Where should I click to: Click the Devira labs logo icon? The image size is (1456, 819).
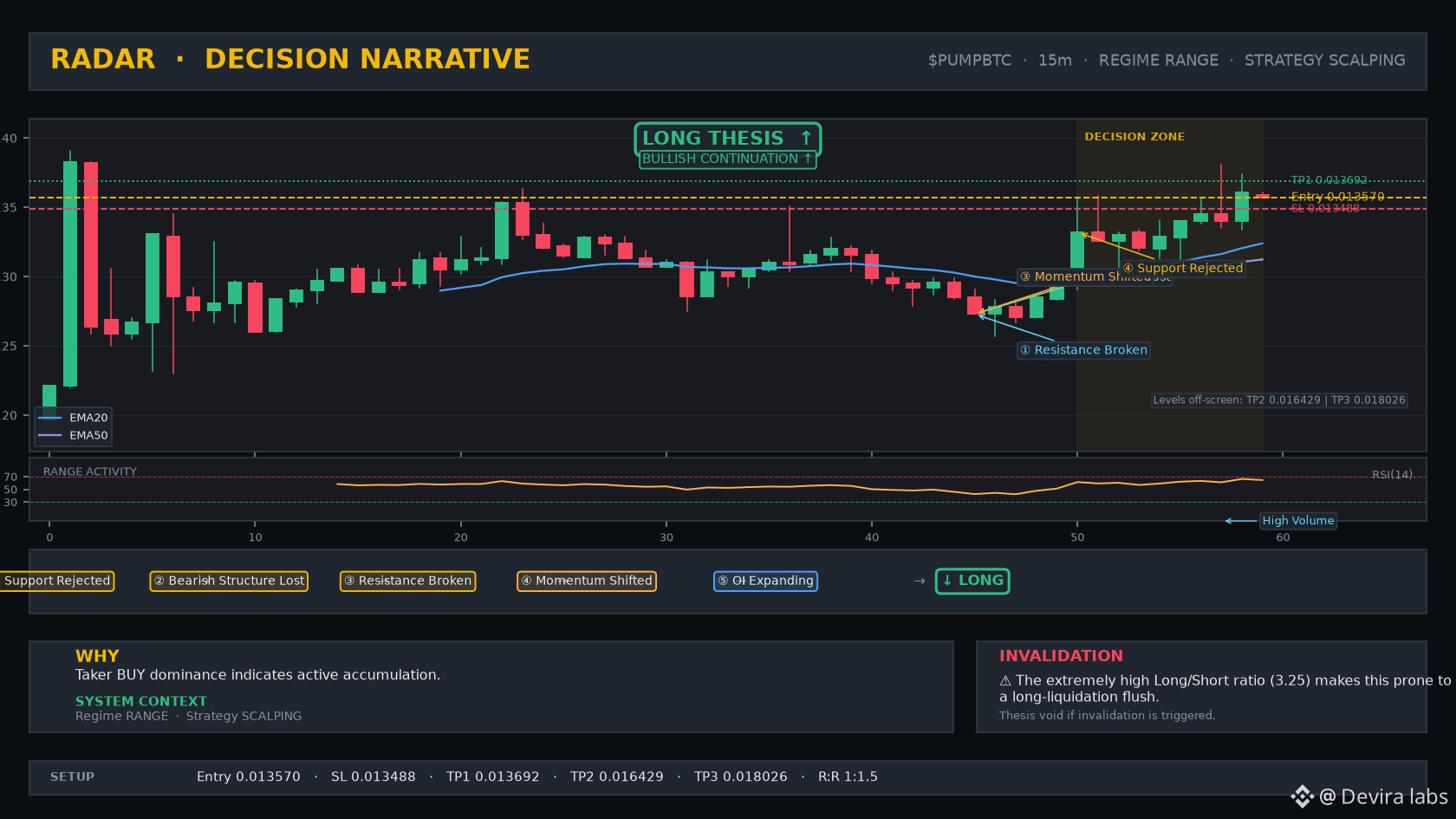coord(1302,796)
